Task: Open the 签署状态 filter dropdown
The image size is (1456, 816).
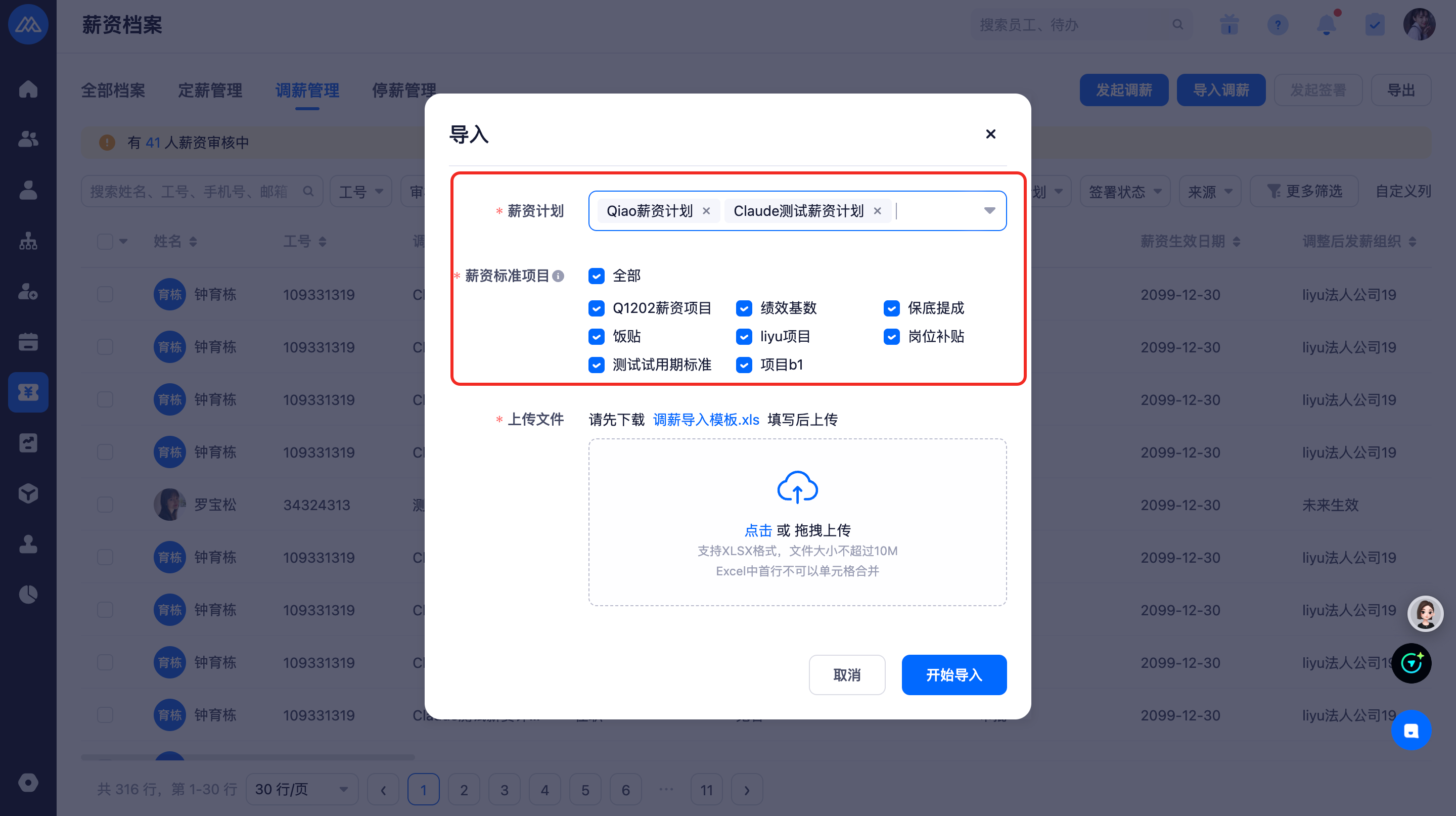Action: click(x=1124, y=192)
